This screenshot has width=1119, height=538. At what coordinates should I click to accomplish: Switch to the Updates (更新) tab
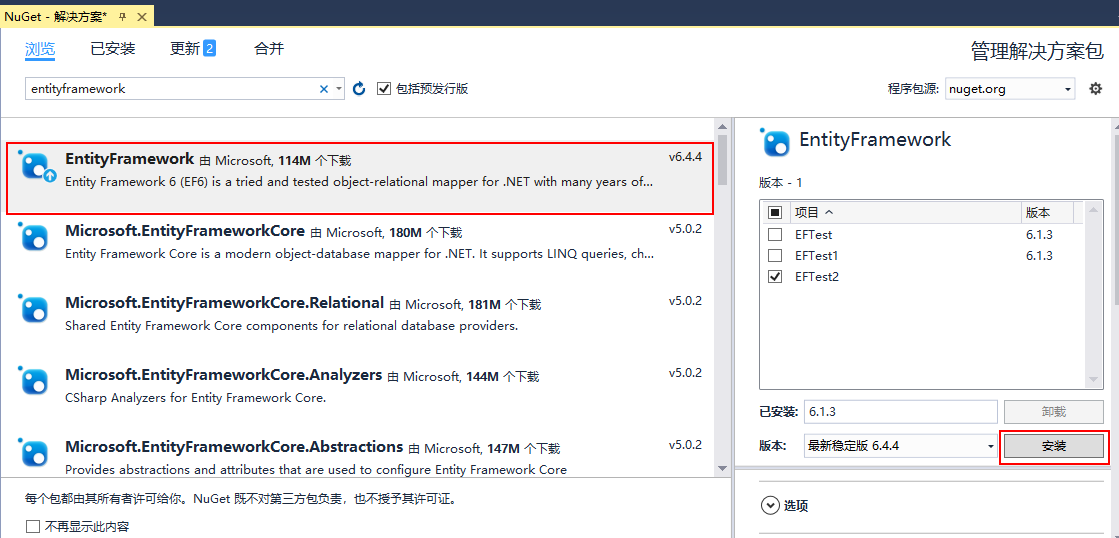tap(185, 49)
